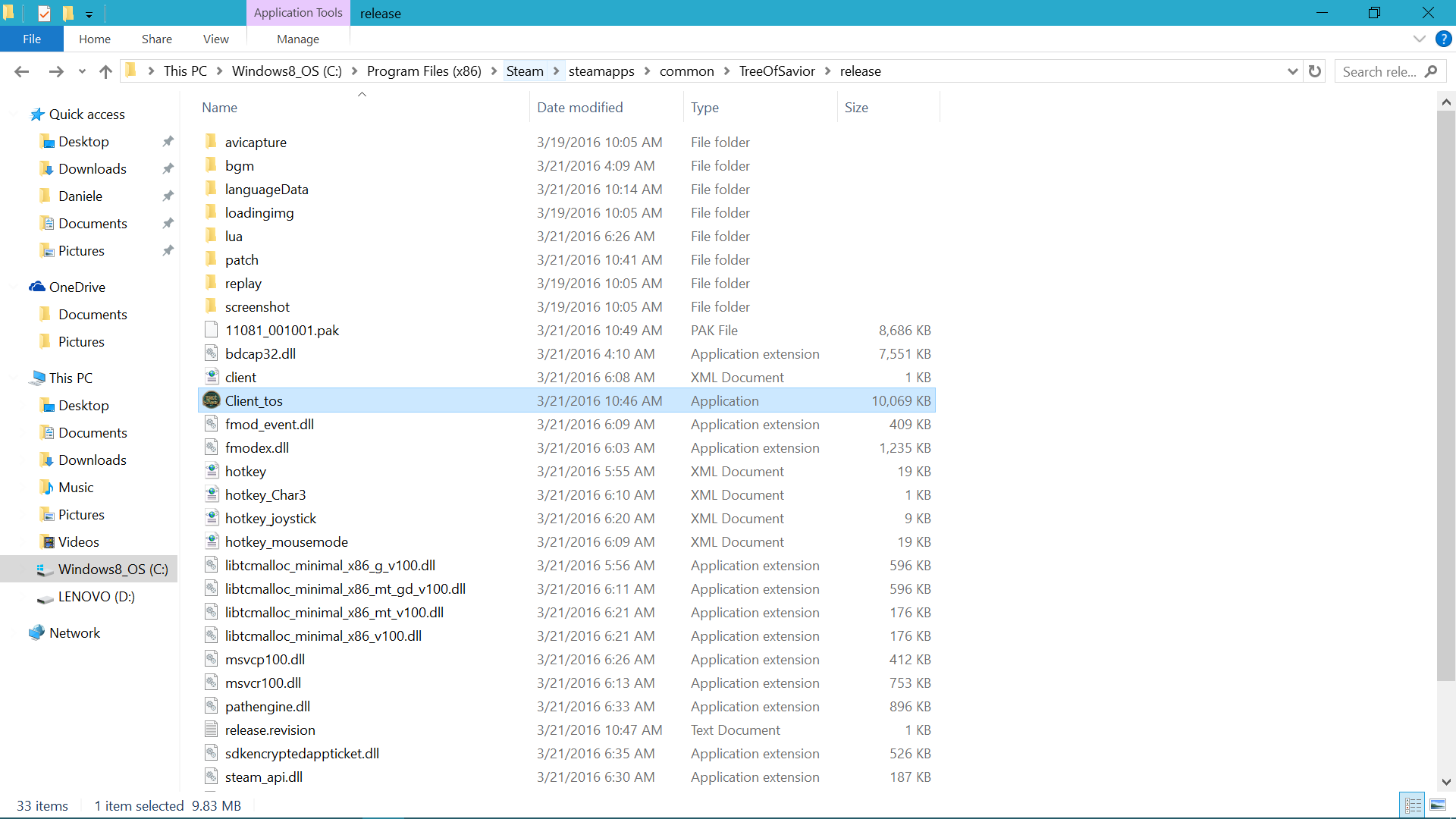Viewport: 1456px width, 819px height.
Task: Open the Help question mark icon
Action: [1443, 39]
